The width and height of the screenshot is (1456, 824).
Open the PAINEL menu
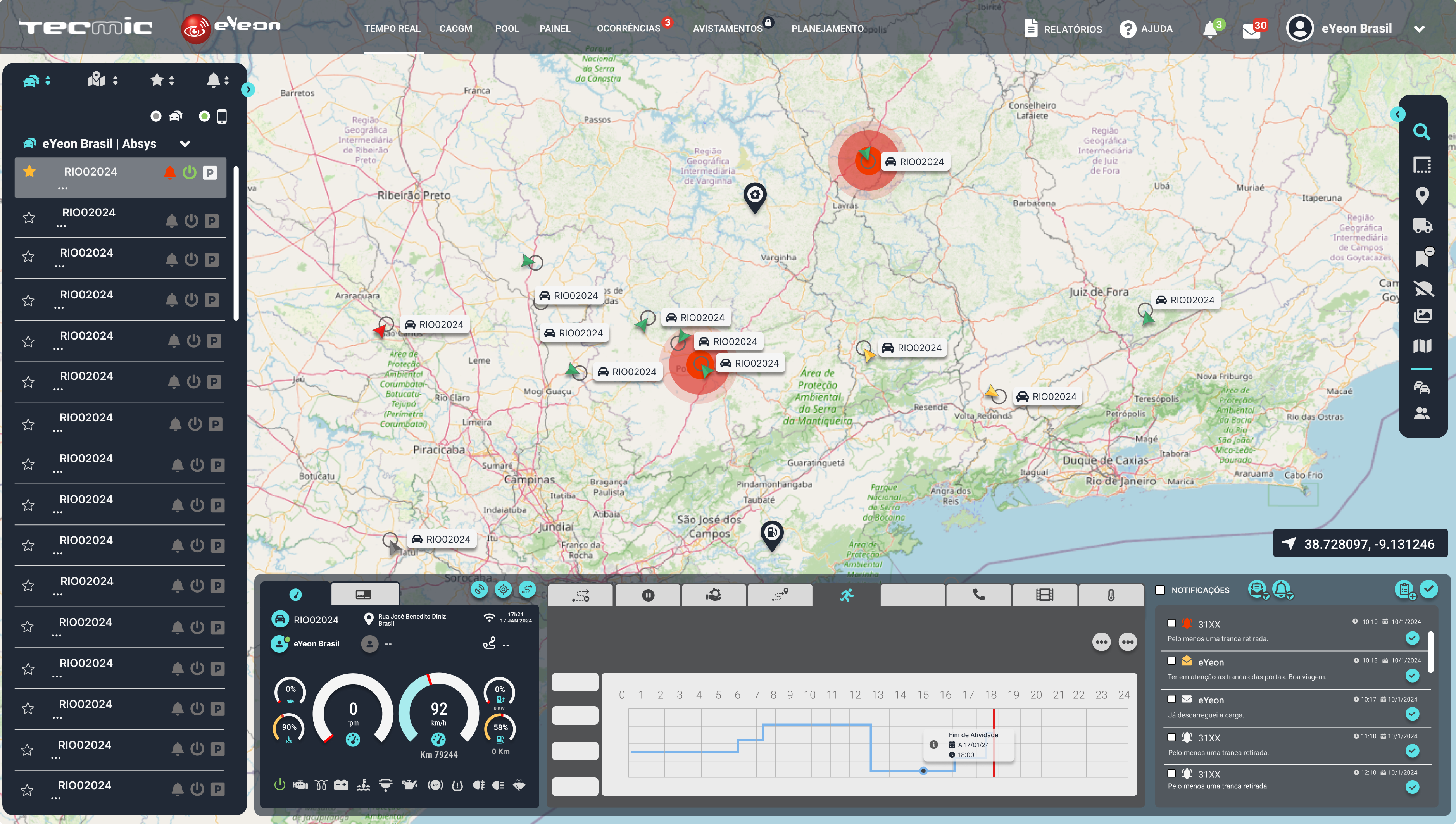click(555, 28)
